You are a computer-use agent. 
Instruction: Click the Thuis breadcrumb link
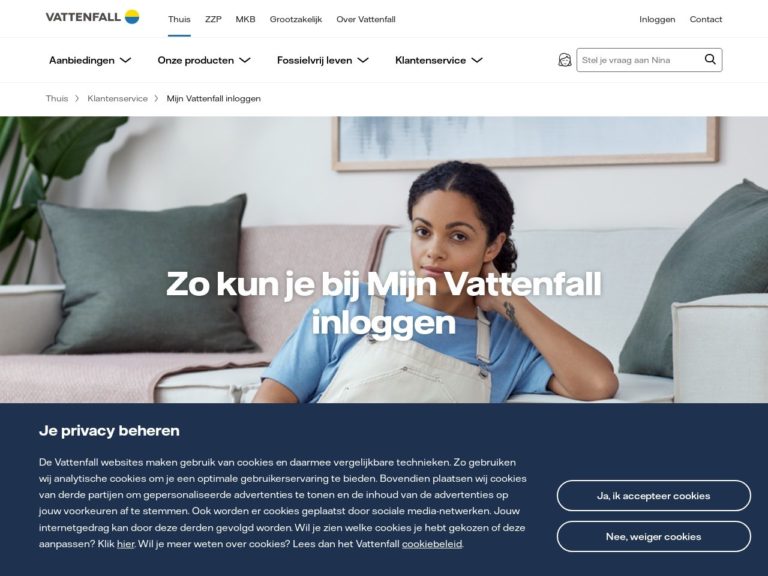57,98
